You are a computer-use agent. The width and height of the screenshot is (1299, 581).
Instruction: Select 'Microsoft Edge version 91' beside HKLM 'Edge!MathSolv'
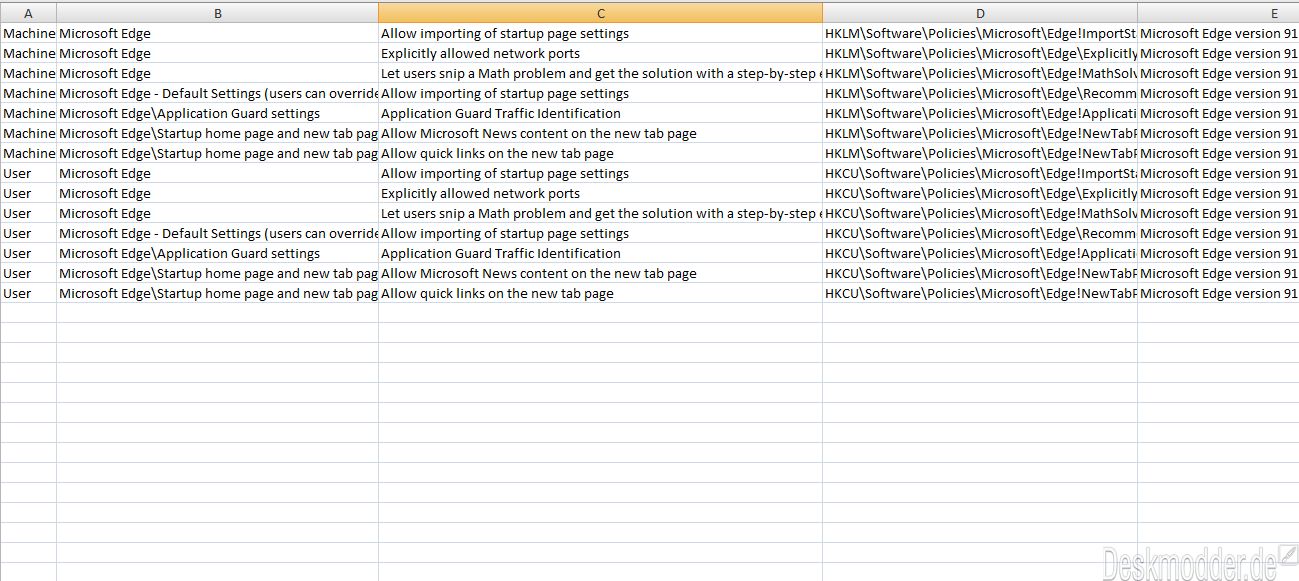[1218, 73]
